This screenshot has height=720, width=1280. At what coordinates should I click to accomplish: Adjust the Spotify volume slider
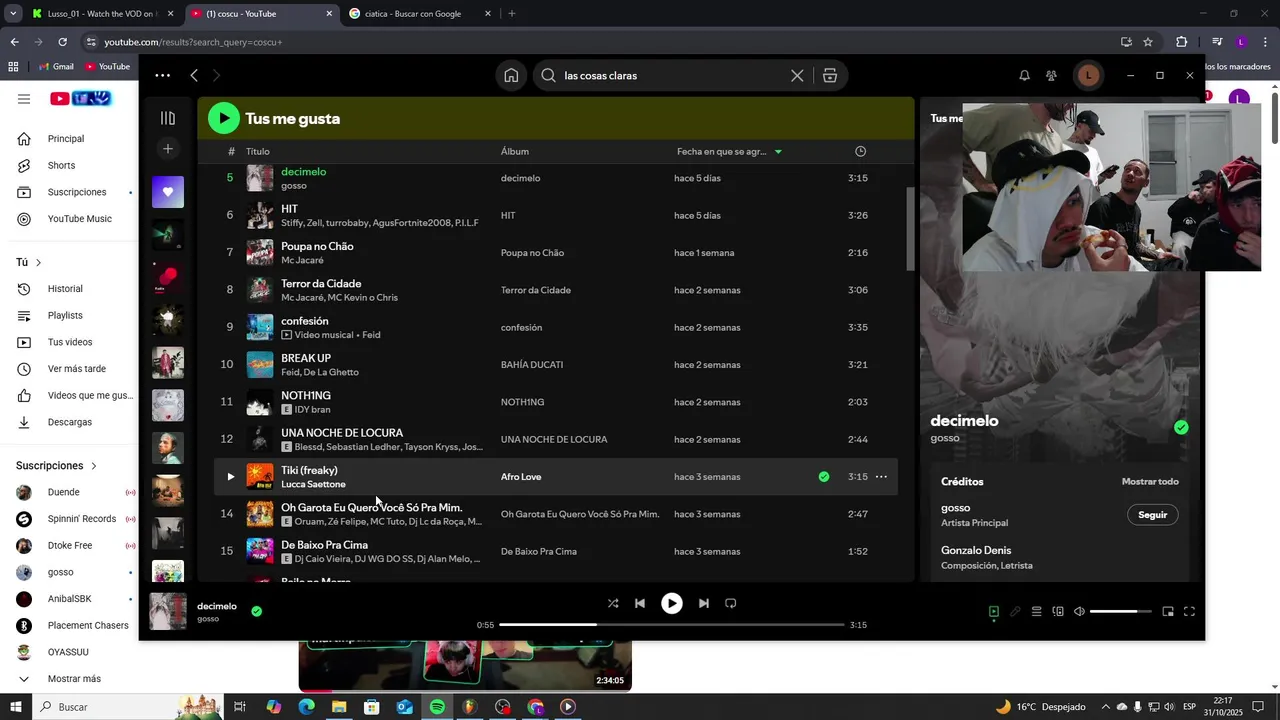point(1119,612)
